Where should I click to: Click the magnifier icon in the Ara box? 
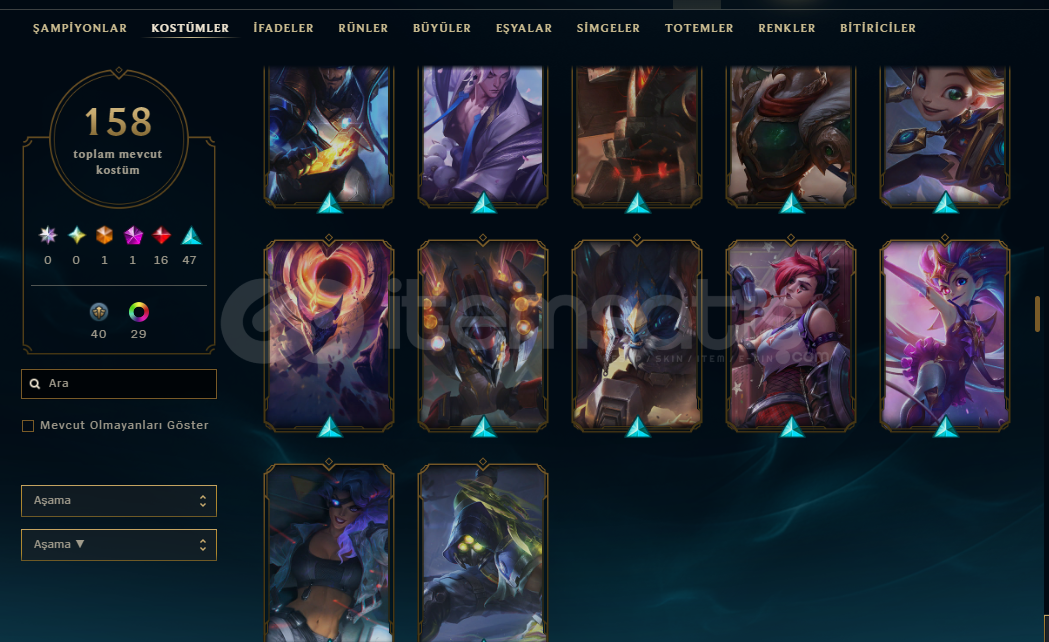35,384
